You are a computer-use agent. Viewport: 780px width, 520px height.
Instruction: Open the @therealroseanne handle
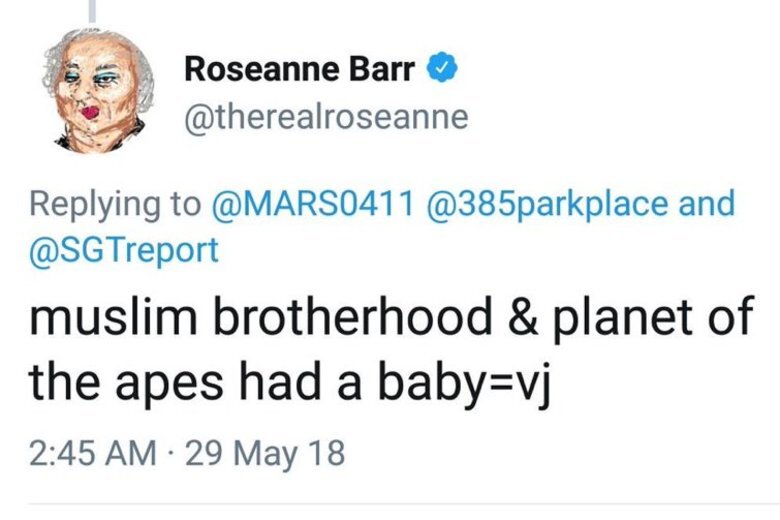[x=326, y=117]
